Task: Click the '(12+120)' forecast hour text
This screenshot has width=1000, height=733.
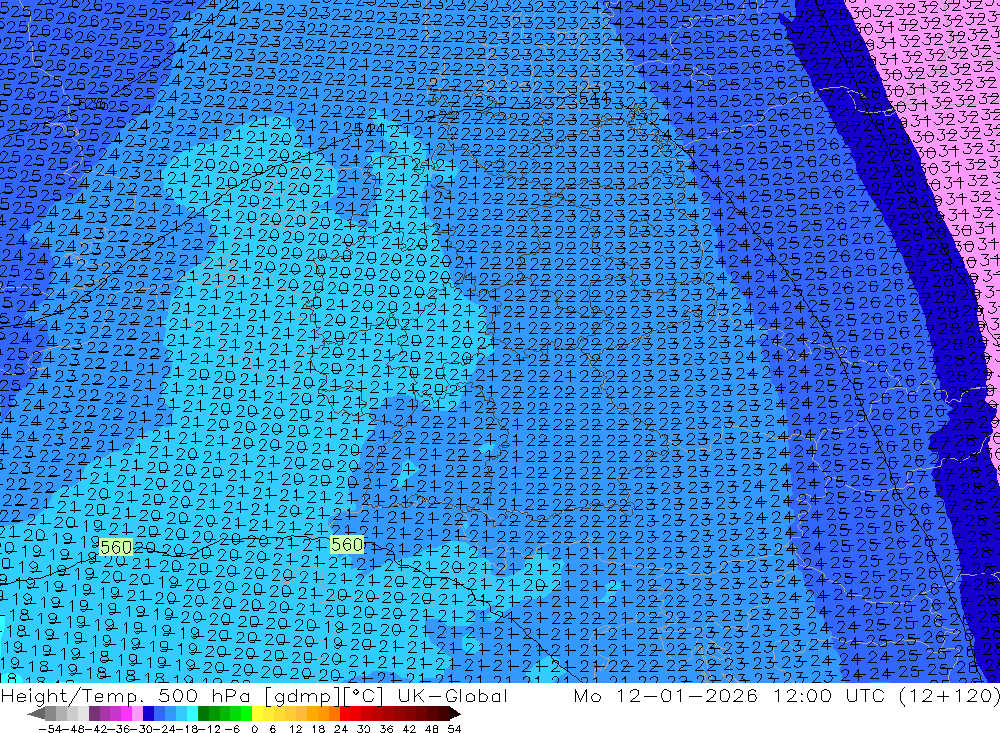Action: pyautogui.click(x=949, y=695)
